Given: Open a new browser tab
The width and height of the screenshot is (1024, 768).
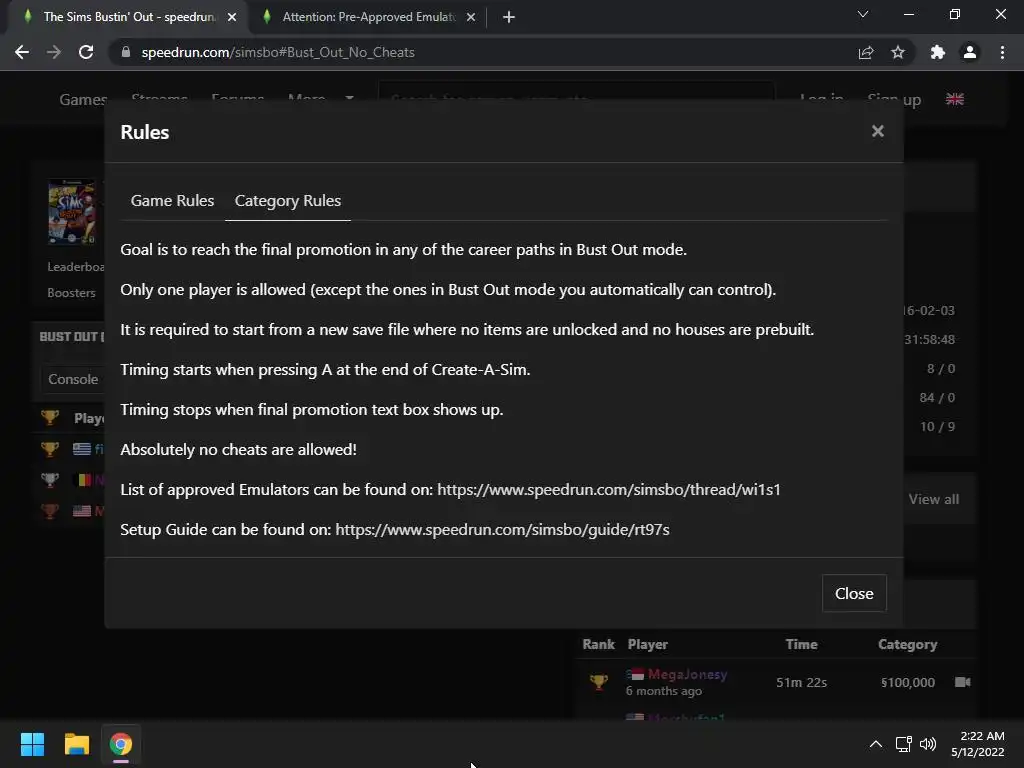Looking at the screenshot, I should click(x=509, y=16).
